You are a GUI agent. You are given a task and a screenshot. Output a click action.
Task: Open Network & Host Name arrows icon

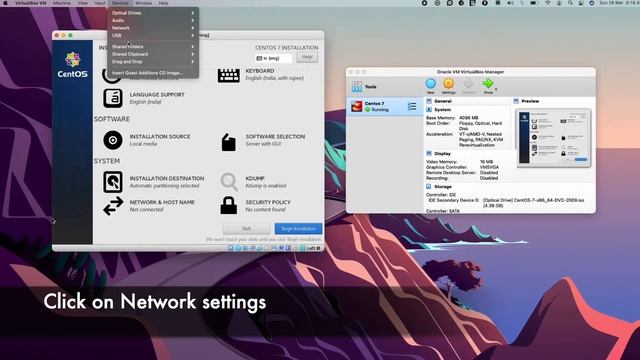click(x=113, y=206)
